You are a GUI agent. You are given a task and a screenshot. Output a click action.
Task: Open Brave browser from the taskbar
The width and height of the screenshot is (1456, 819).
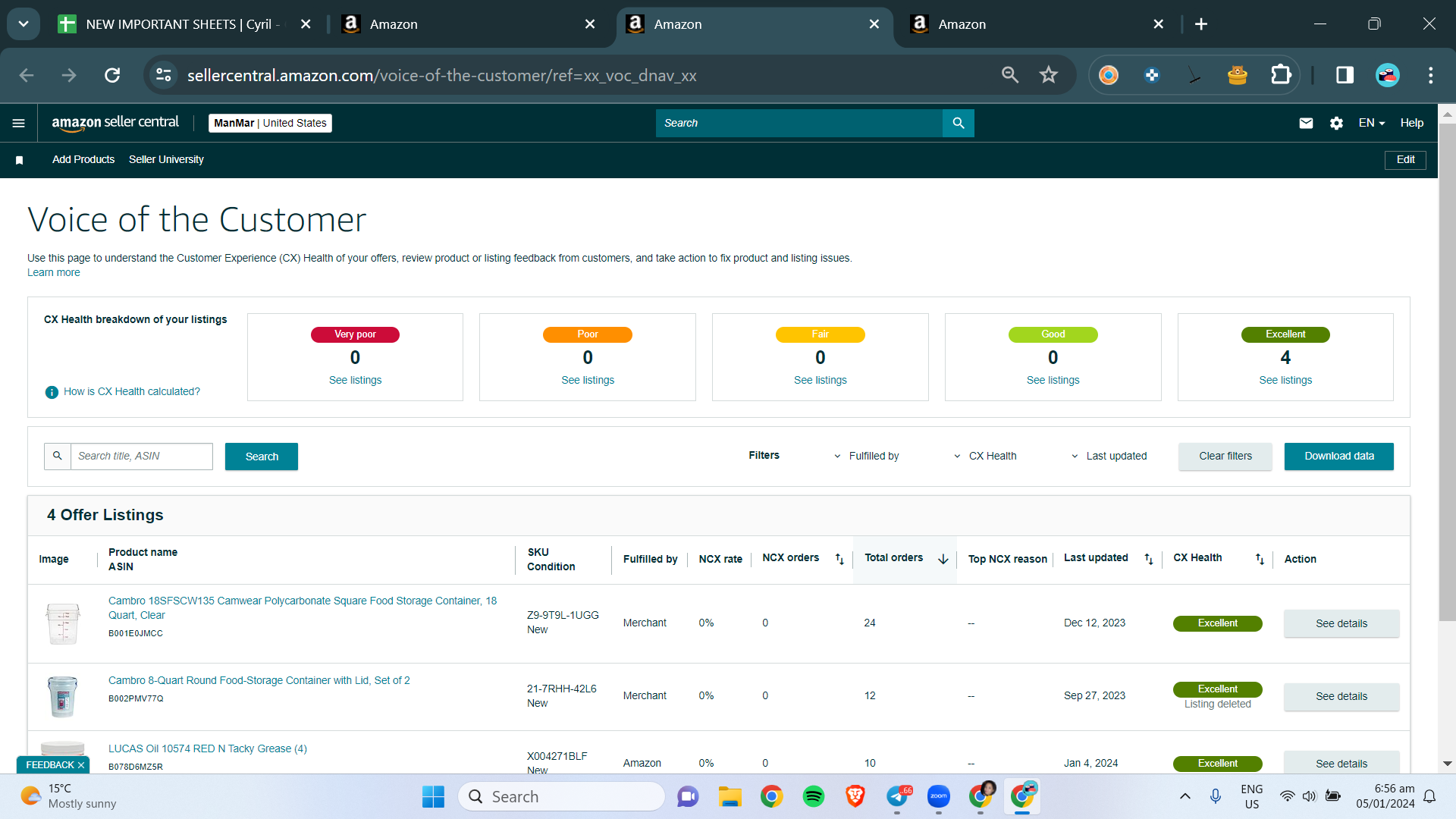[855, 796]
